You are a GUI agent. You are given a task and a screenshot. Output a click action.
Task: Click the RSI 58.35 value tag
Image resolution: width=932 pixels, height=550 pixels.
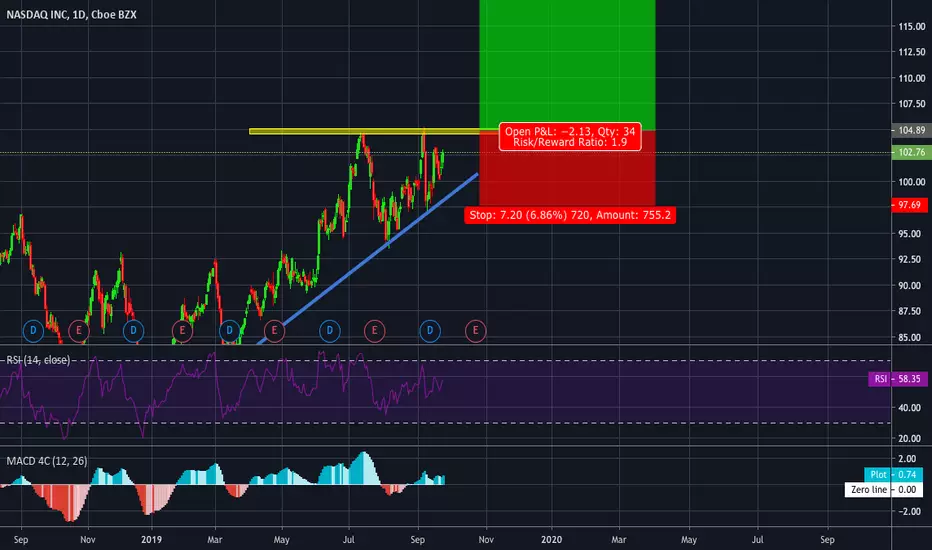[x=898, y=379]
